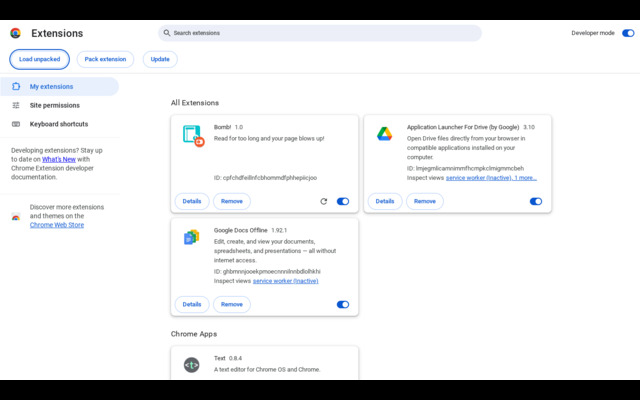This screenshot has height=400, width=640.
Task: Open Details for Application Launcher For Drive
Action: (x=385, y=201)
